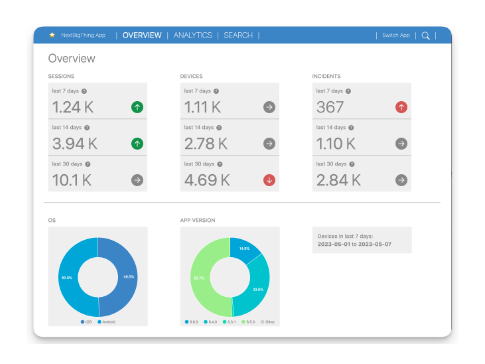Click the 2.84 K incidents last 30 days card

click(x=362, y=174)
